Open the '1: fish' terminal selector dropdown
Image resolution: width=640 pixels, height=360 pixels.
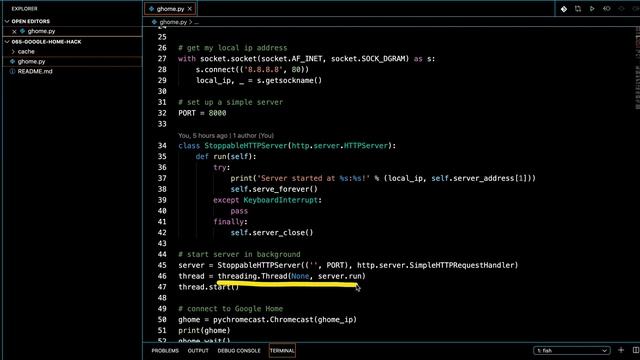pos(571,351)
